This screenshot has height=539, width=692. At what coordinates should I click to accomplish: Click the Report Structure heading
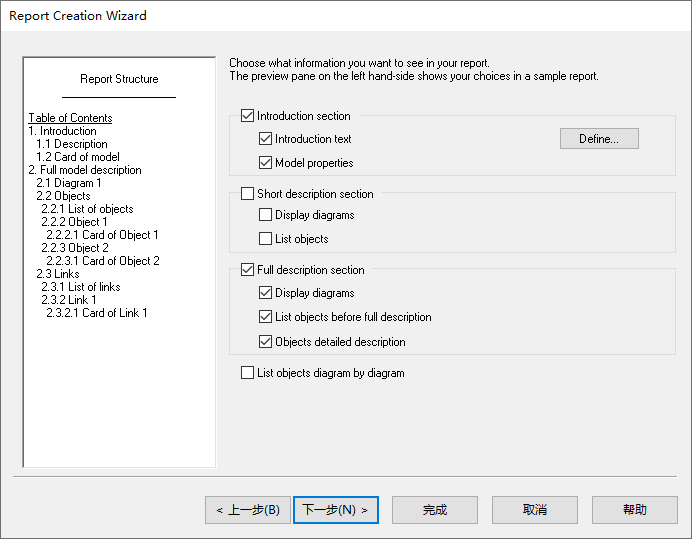pos(119,79)
